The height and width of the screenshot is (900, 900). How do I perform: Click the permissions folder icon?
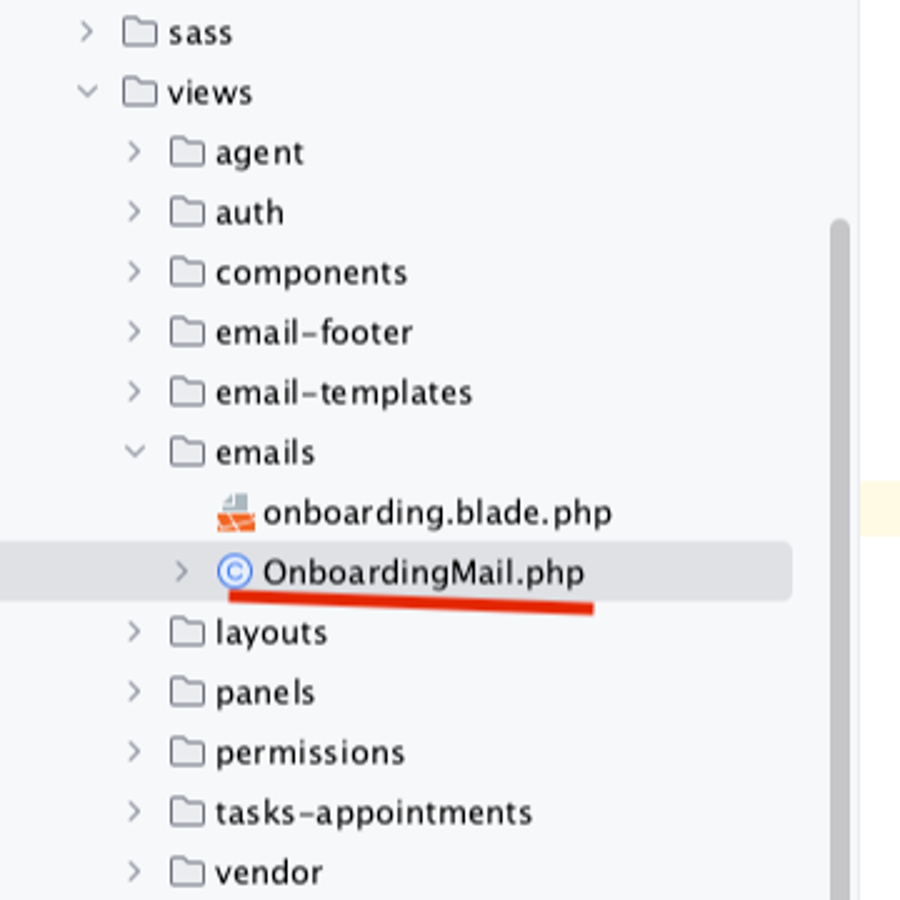point(187,752)
